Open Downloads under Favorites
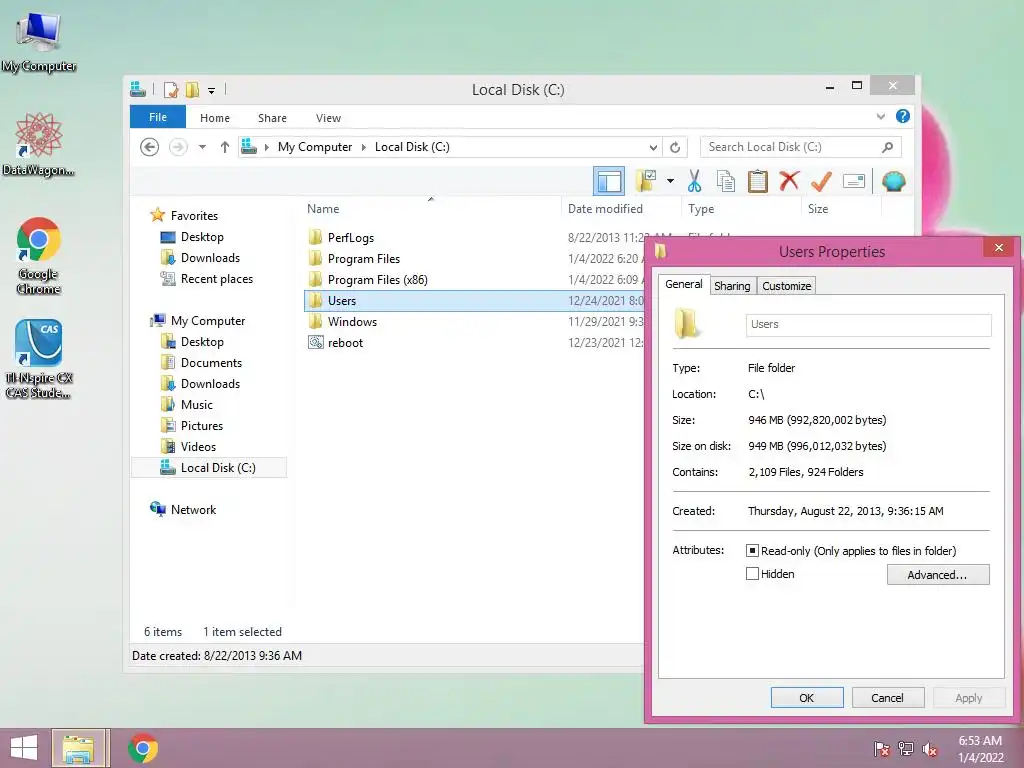This screenshot has height=768, width=1024. (x=210, y=258)
